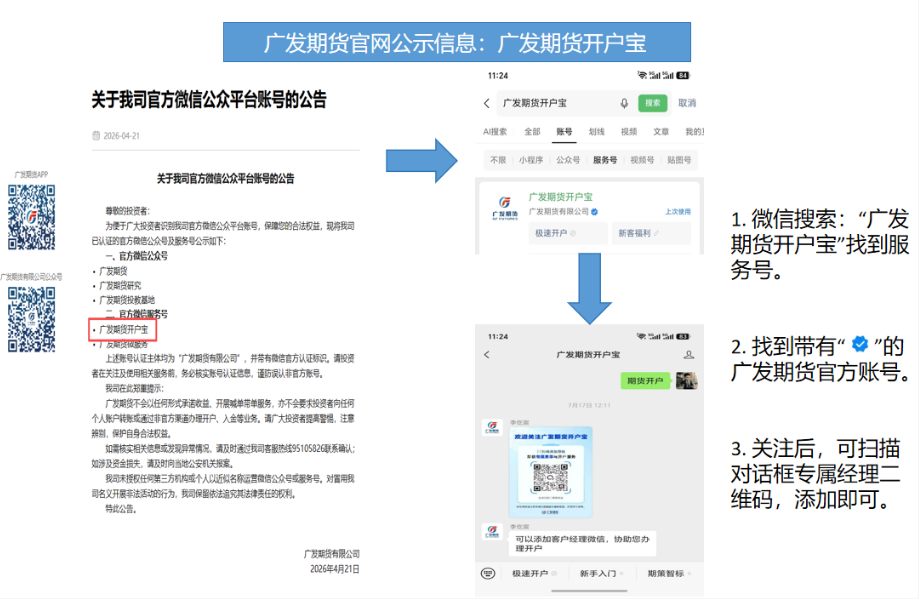Tap the microphone icon in search box

(624, 103)
